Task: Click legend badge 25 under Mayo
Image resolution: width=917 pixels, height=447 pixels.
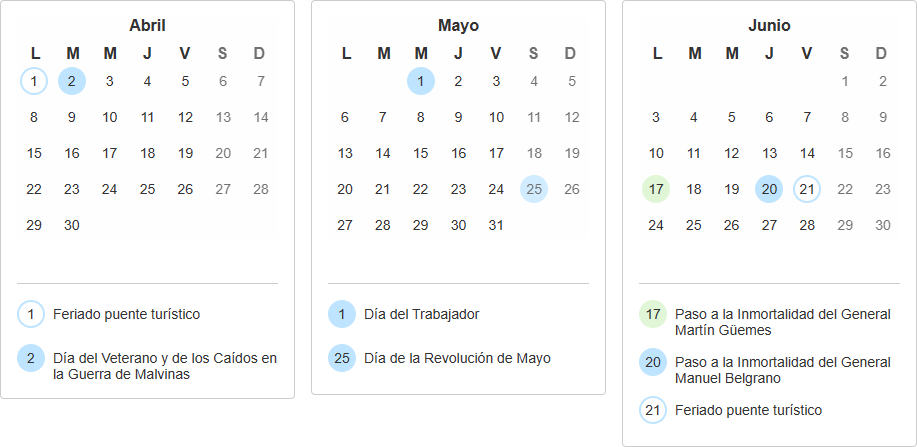Action: tap(342, 358)
